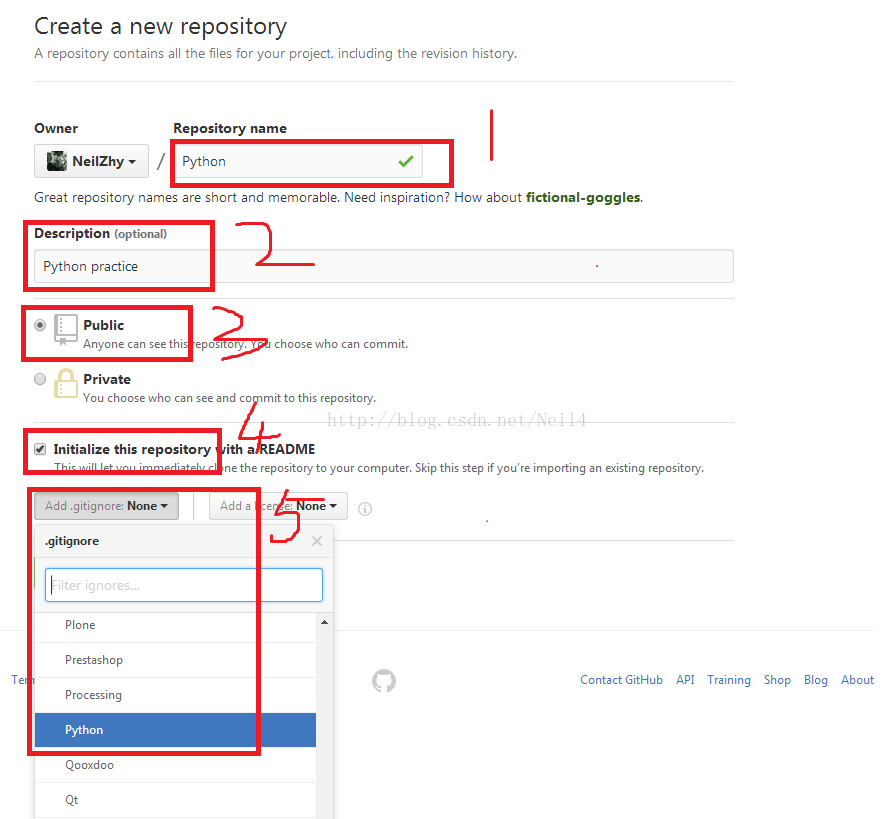The image size is (894, 819).
Task: Close the .gitignore popup
Action: pyautogui.click(x=317, y=541)
